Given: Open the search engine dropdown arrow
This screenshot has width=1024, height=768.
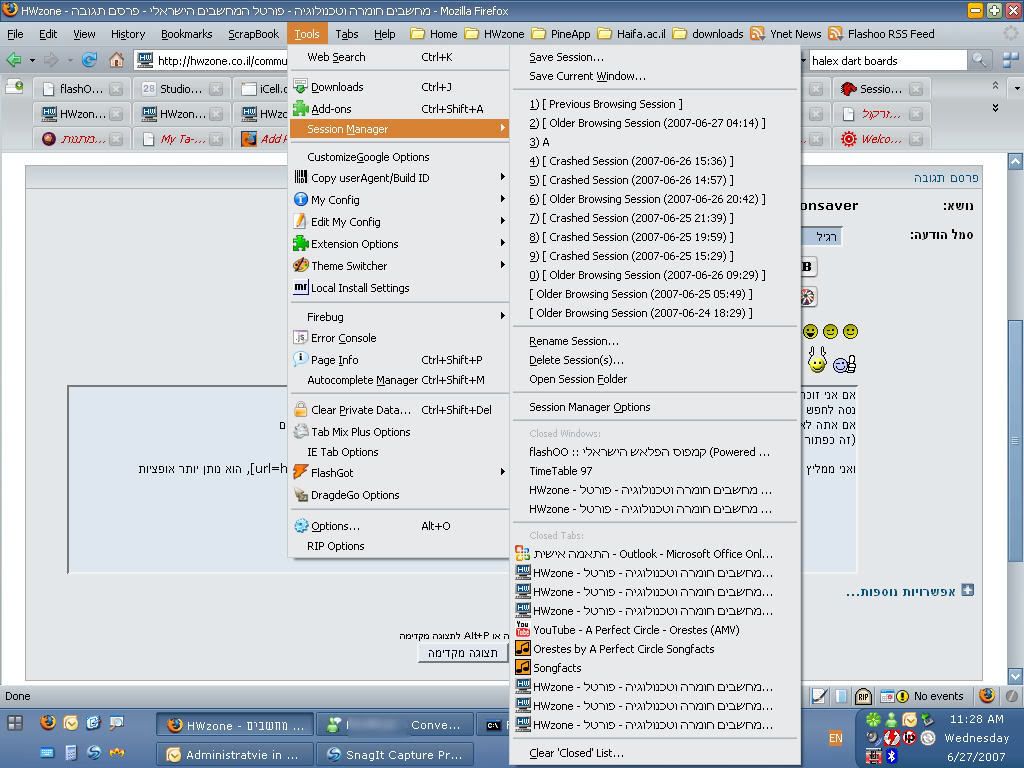Looking at the screenshot, I should (x=803, y=61).
